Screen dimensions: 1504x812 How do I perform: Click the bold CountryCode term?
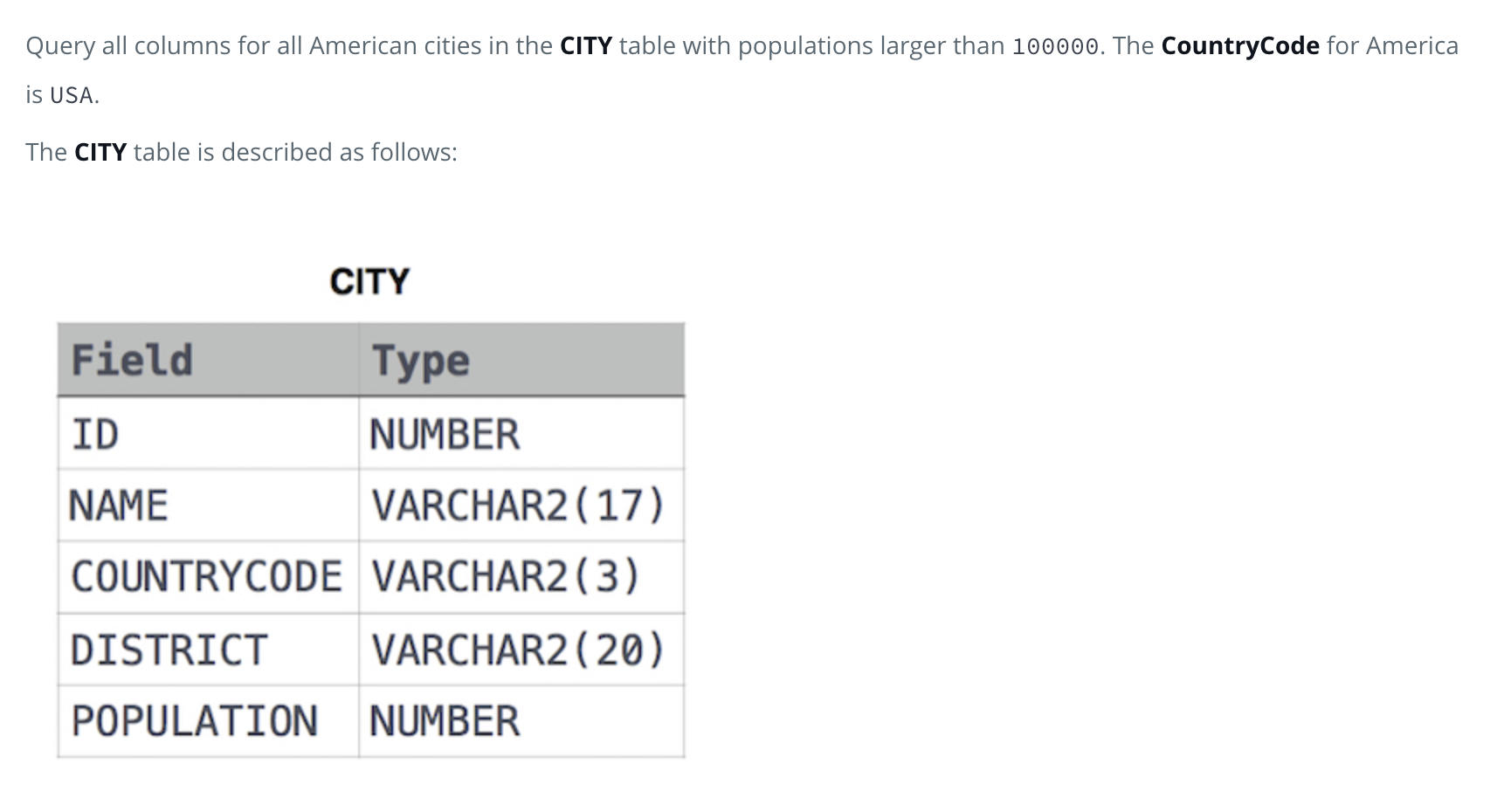[1239, 45]
